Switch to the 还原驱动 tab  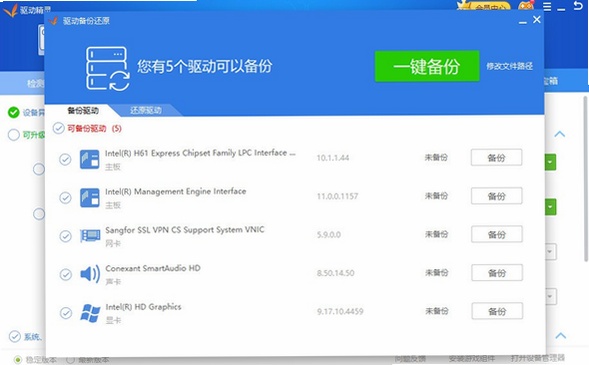pyautogui.click(x=146, y=110)
